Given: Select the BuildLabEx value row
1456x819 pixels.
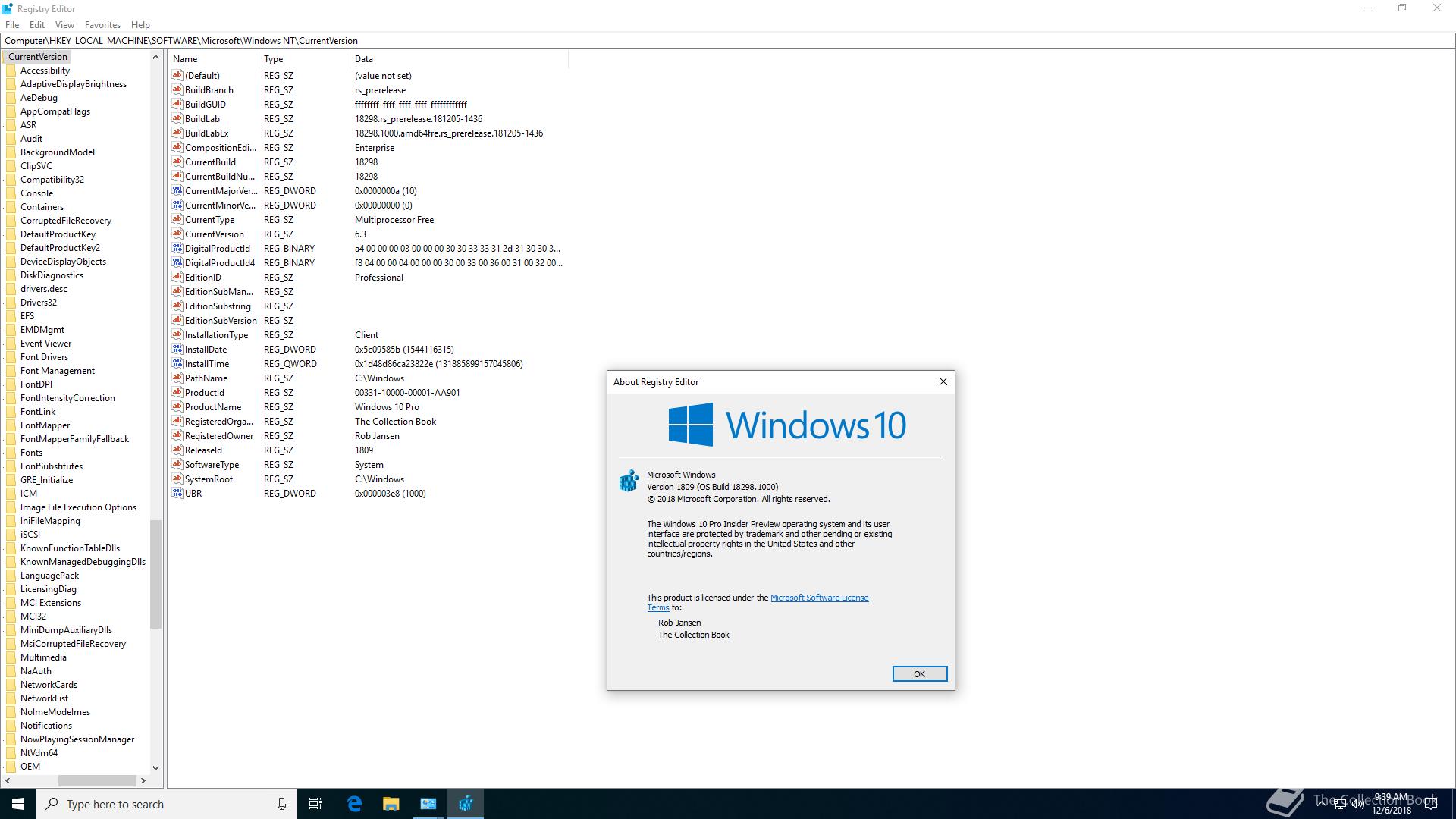Looking at the screenshot, I should (368, 133).
